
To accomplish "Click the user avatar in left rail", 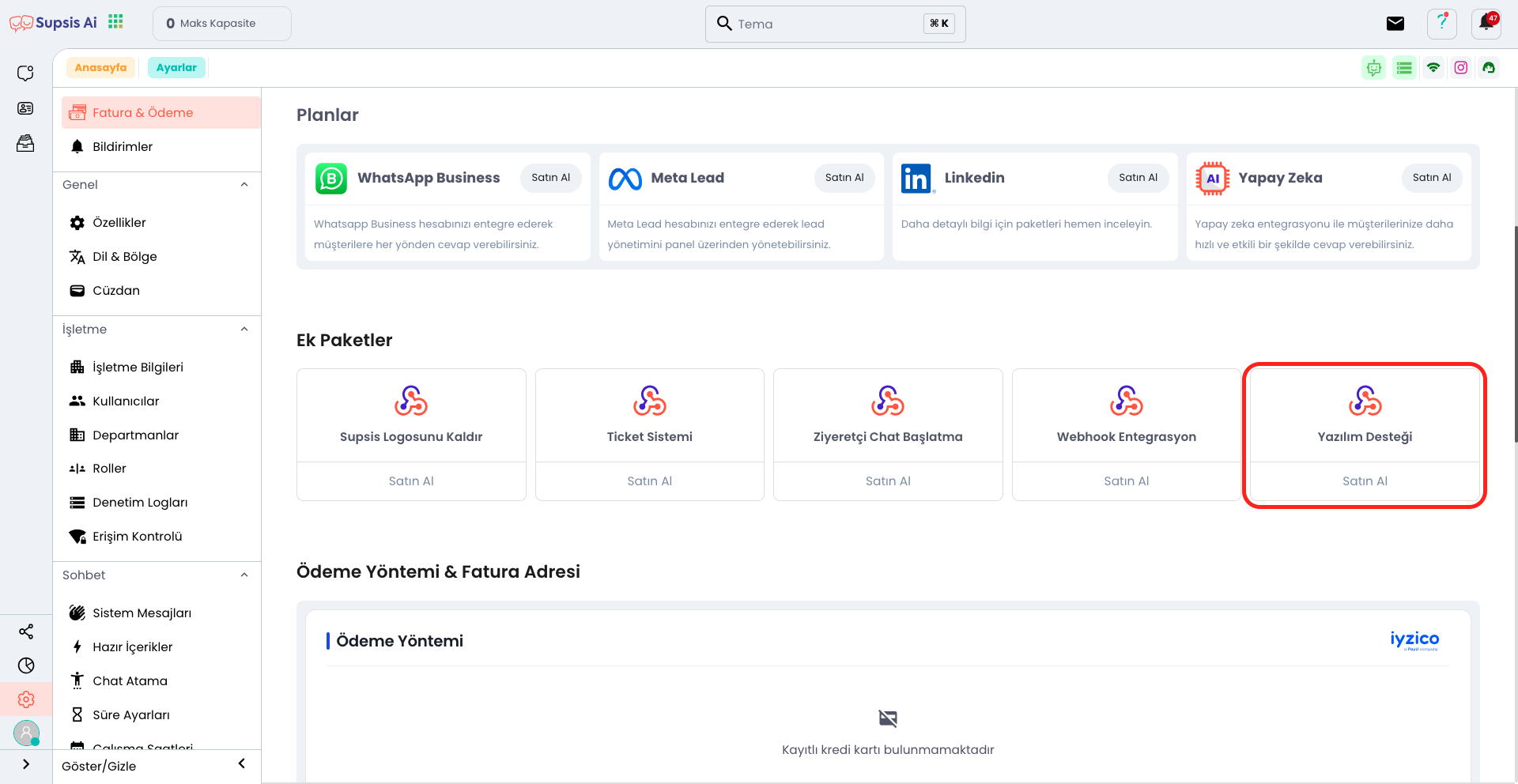I will [x=26, y=733].
